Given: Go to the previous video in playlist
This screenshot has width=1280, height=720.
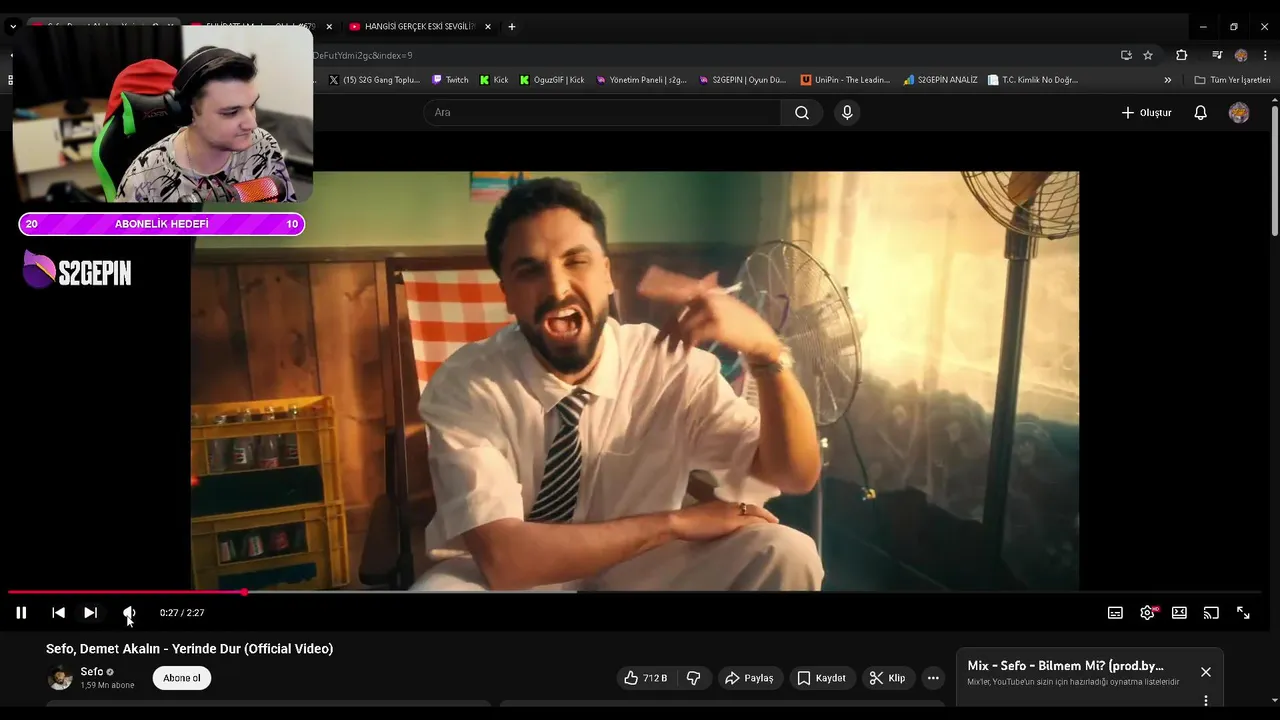Looking at the screenshot, I should click(x=58, y=613).
